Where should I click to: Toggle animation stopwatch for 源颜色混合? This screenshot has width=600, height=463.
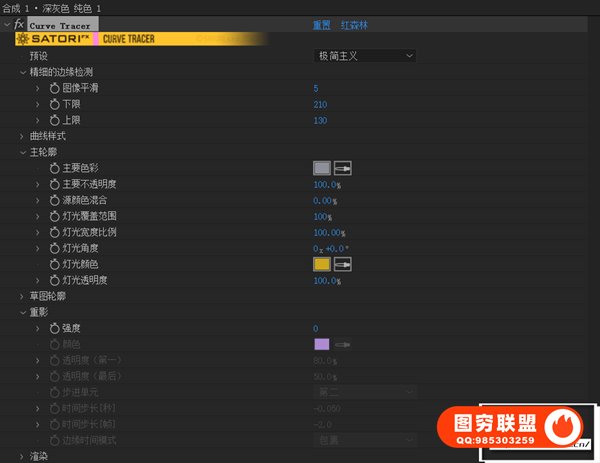coord(55,200)
